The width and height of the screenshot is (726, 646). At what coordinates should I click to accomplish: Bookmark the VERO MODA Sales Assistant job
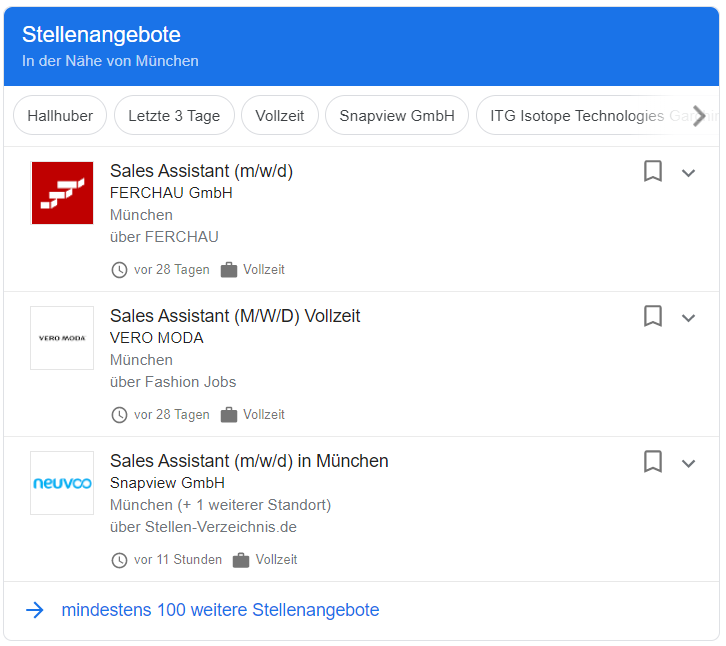point(653,316)
